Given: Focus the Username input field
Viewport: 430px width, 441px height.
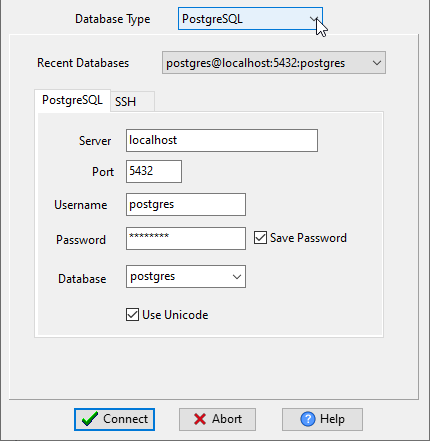Looking at the screenshot, I should [x=186, y=204].
